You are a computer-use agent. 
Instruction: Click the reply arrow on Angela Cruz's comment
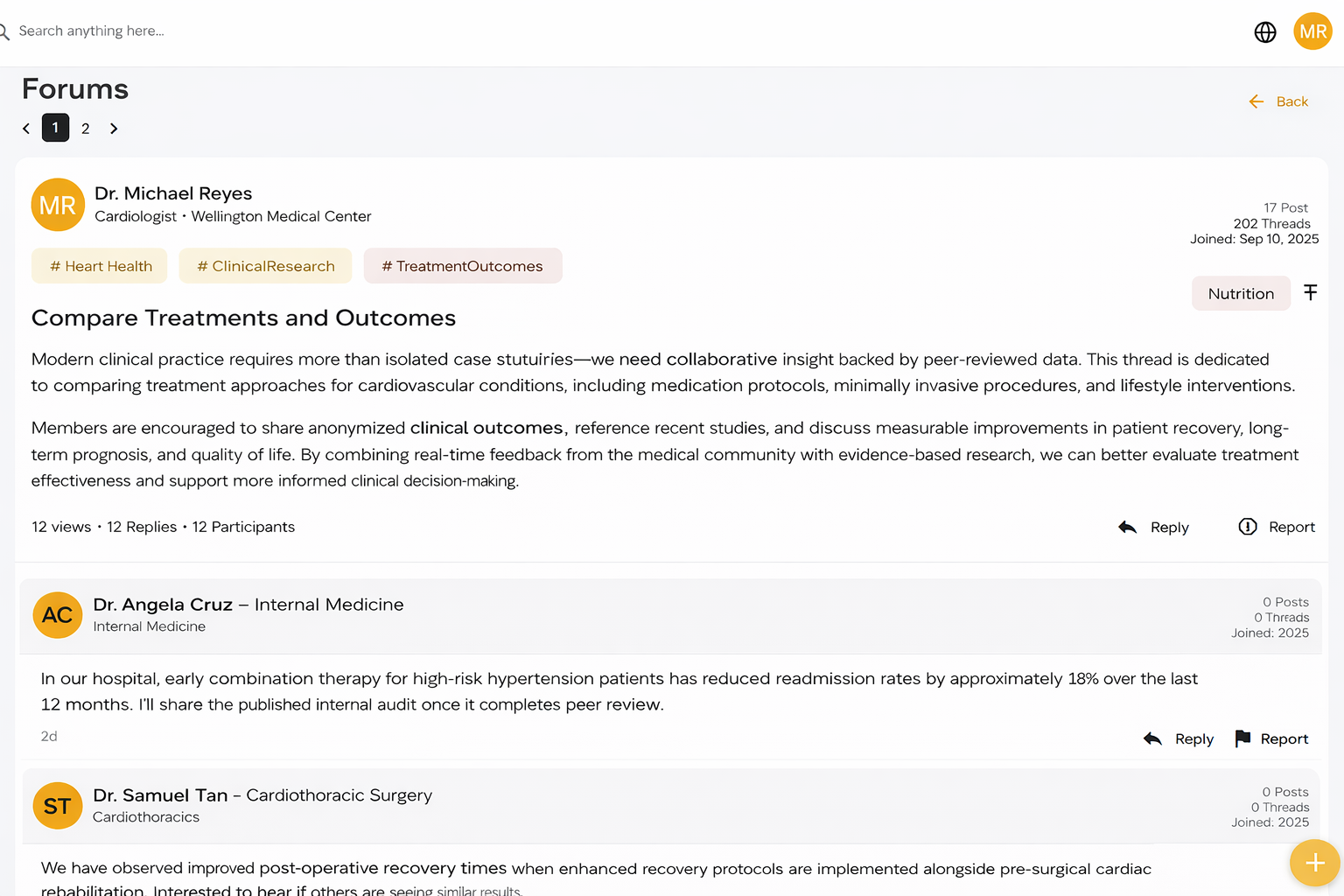click(1152, 738)
